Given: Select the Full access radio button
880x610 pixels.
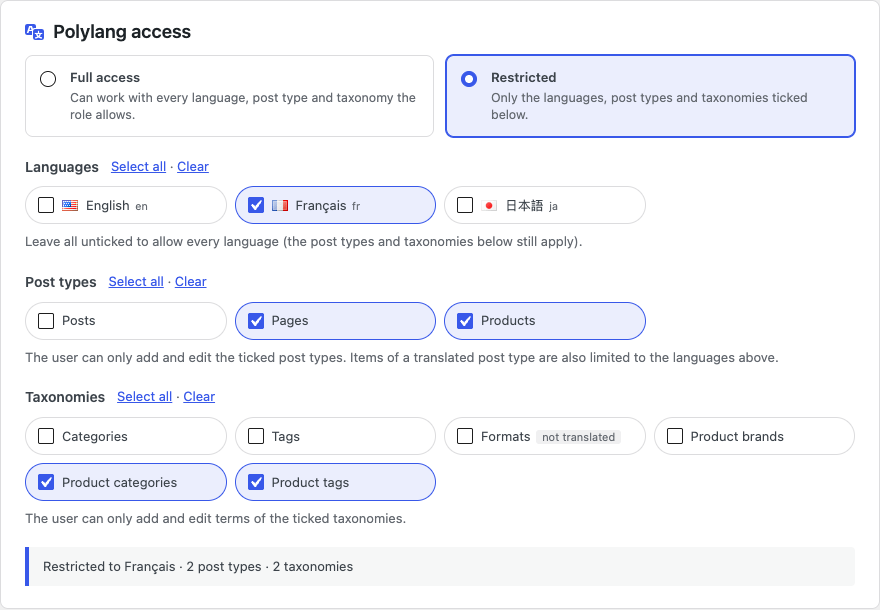Looking at the screenshot, I should pos(48,79).
